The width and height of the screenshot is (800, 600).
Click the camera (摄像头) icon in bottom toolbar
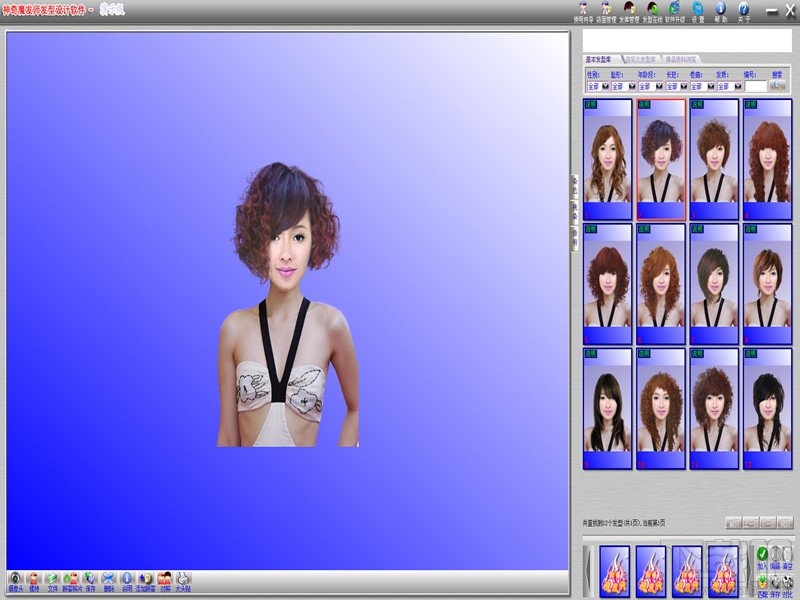coord(15,580)
